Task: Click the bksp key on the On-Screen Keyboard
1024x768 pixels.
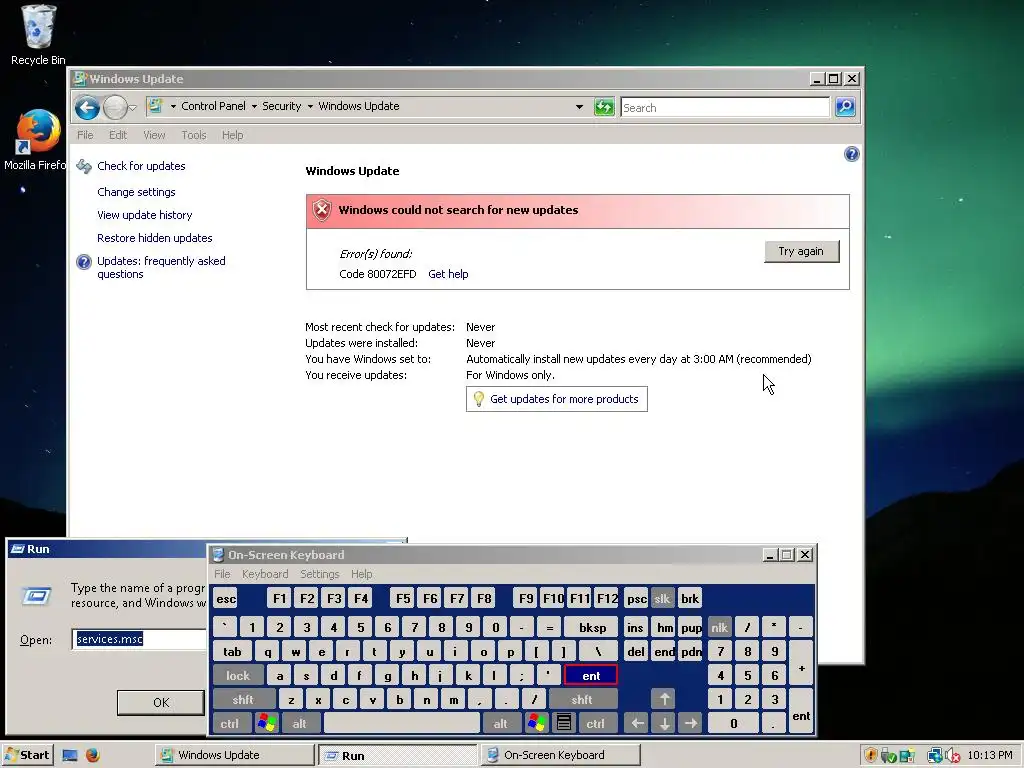Action: coord(592,628)
